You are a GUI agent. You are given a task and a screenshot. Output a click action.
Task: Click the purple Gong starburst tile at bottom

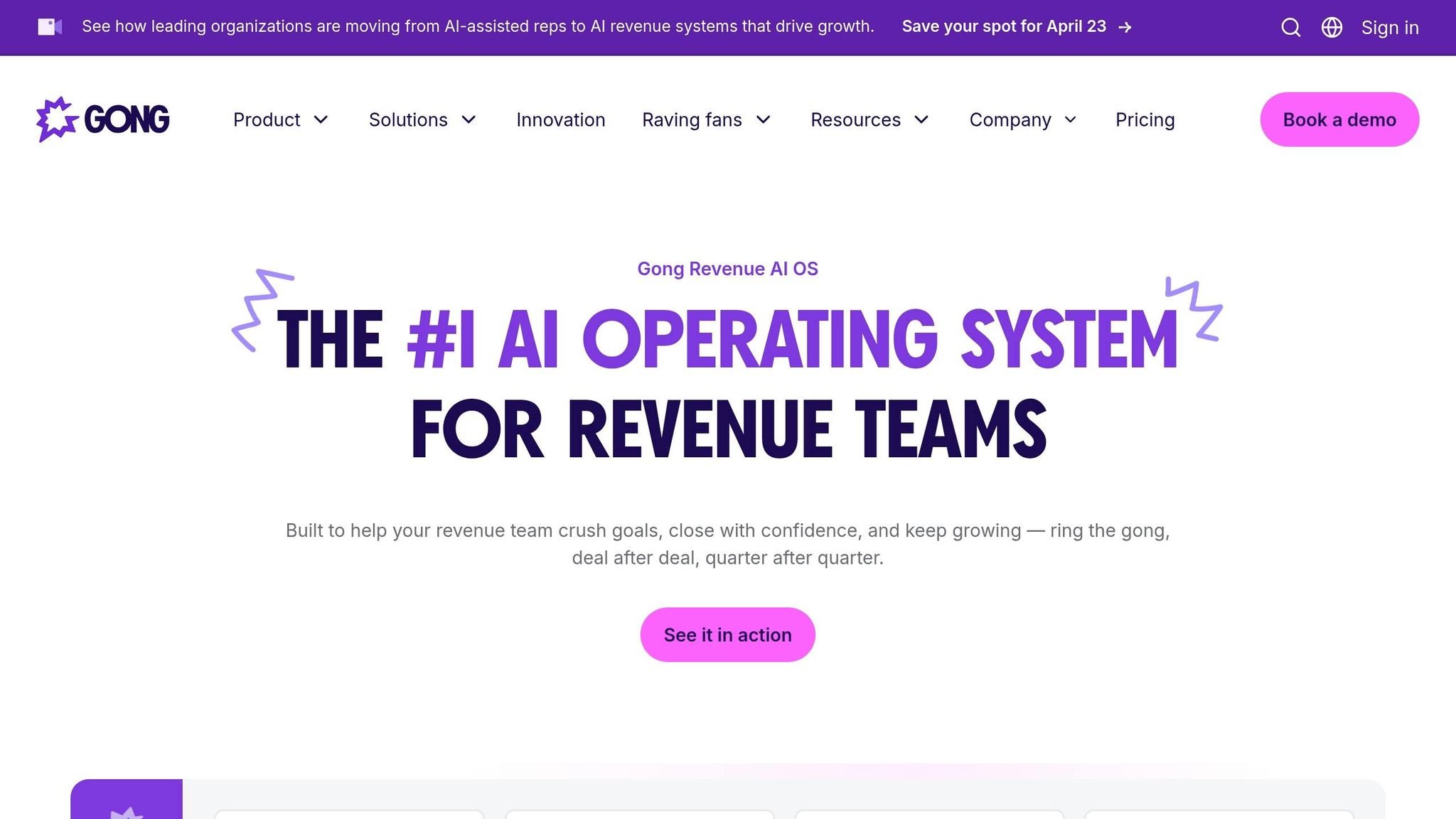pos(127,801)
